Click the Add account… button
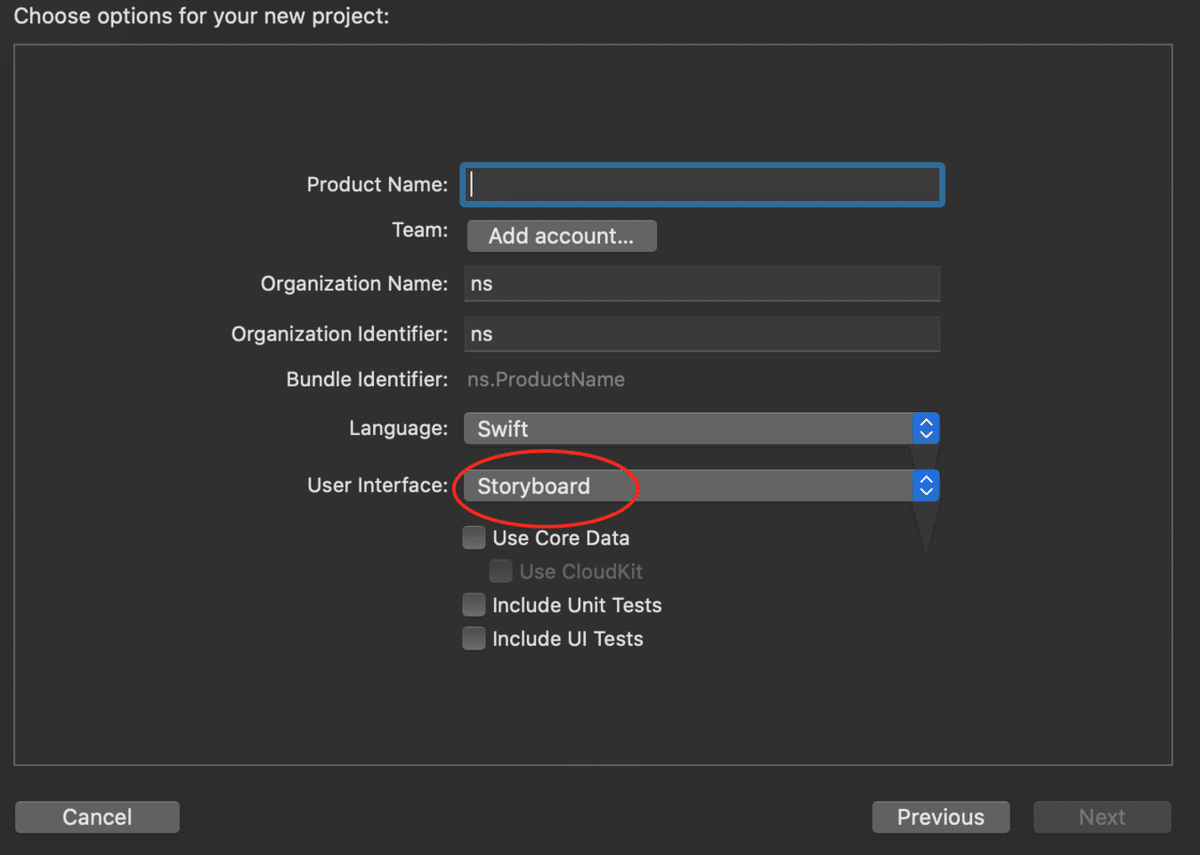 (x=561, y=236)
